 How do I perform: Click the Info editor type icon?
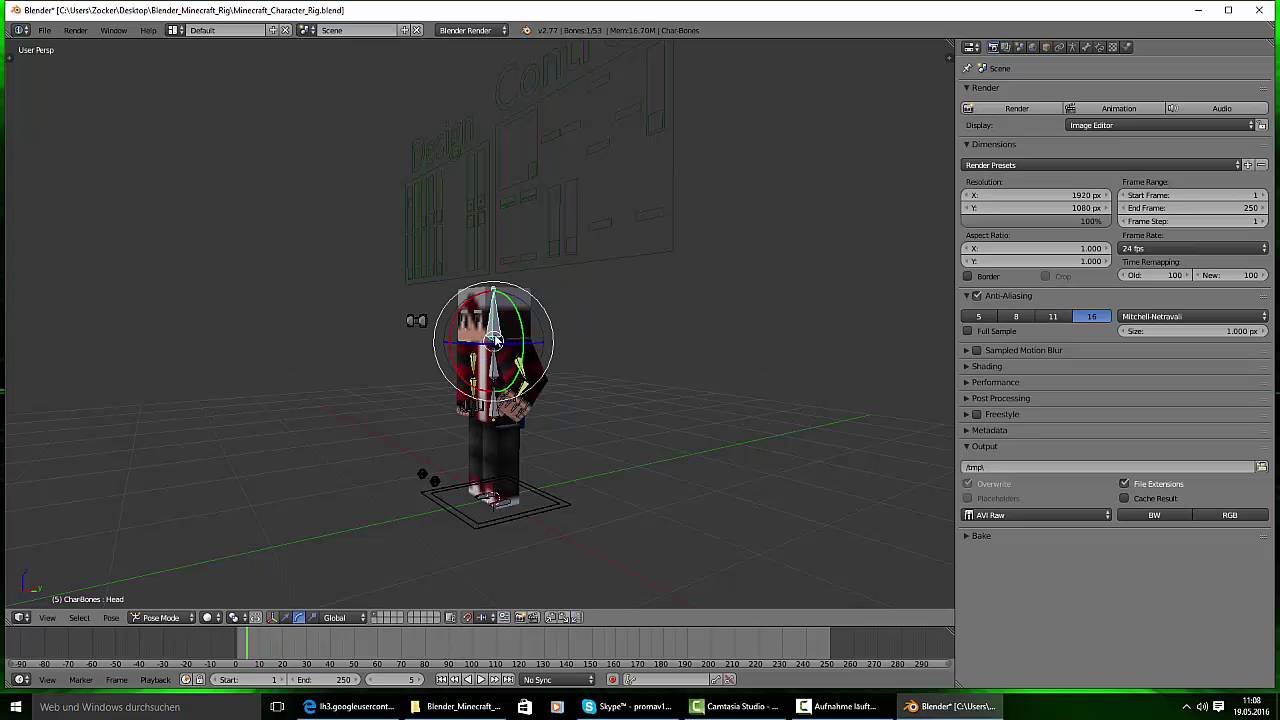click(x=21, y=30)
